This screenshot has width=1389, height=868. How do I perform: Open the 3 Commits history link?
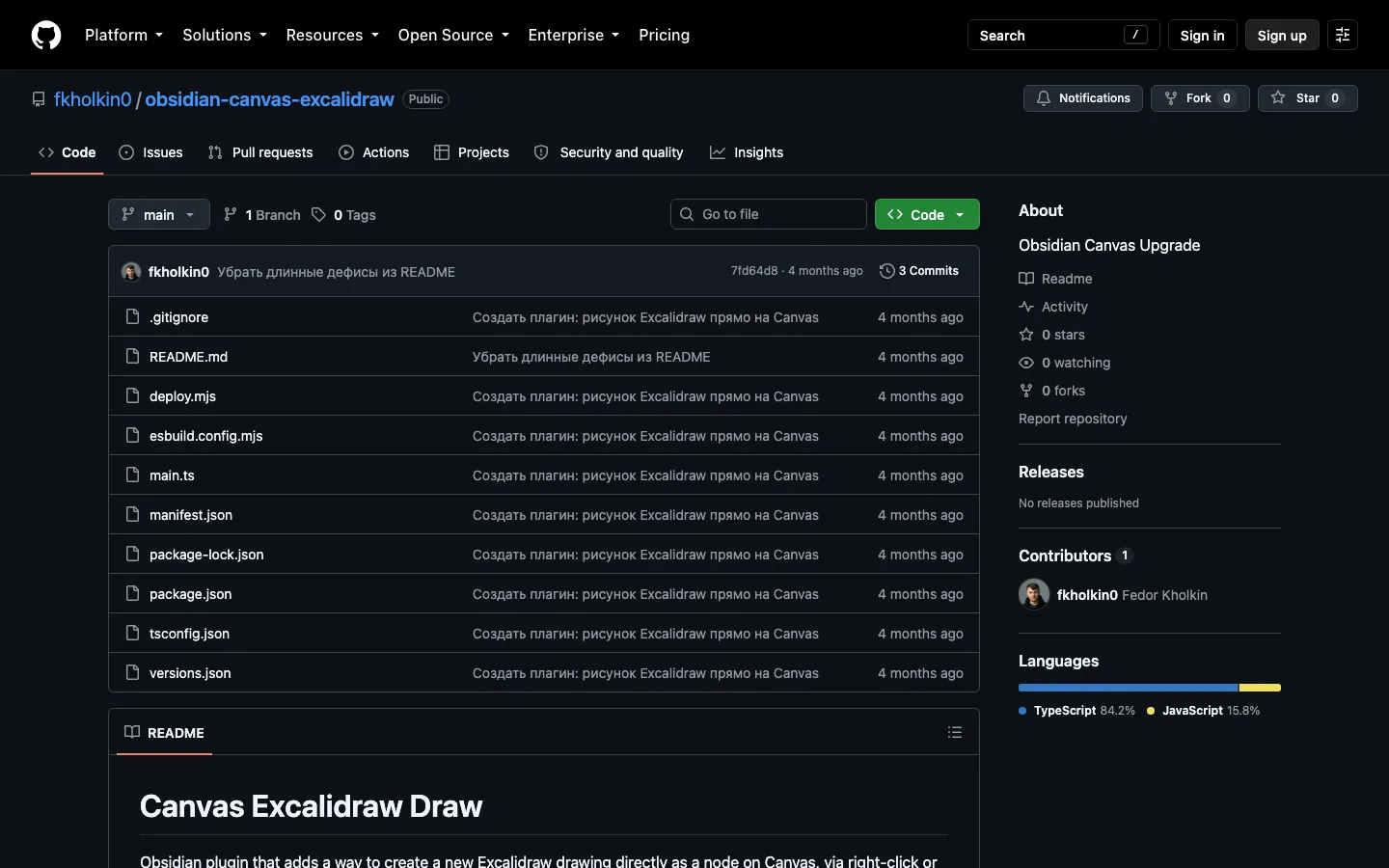[919, 271]
